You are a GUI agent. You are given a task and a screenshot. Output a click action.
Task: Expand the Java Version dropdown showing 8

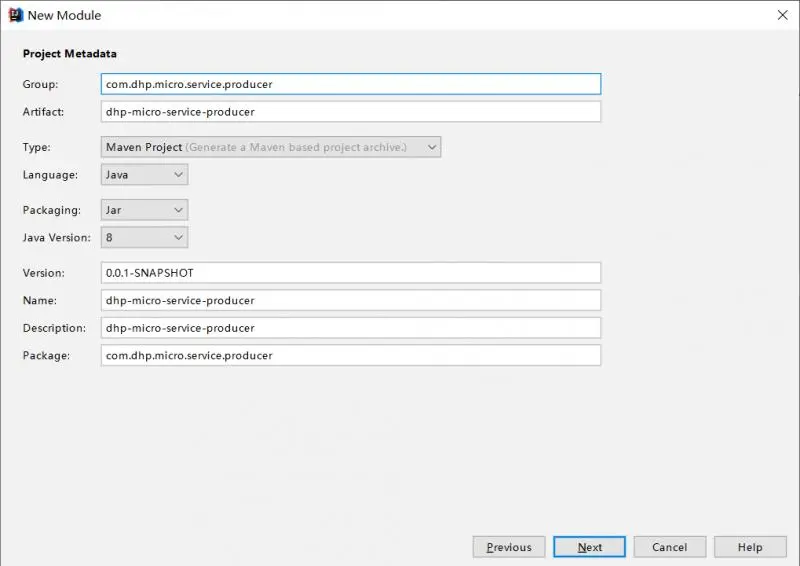(x=144, y=237)
